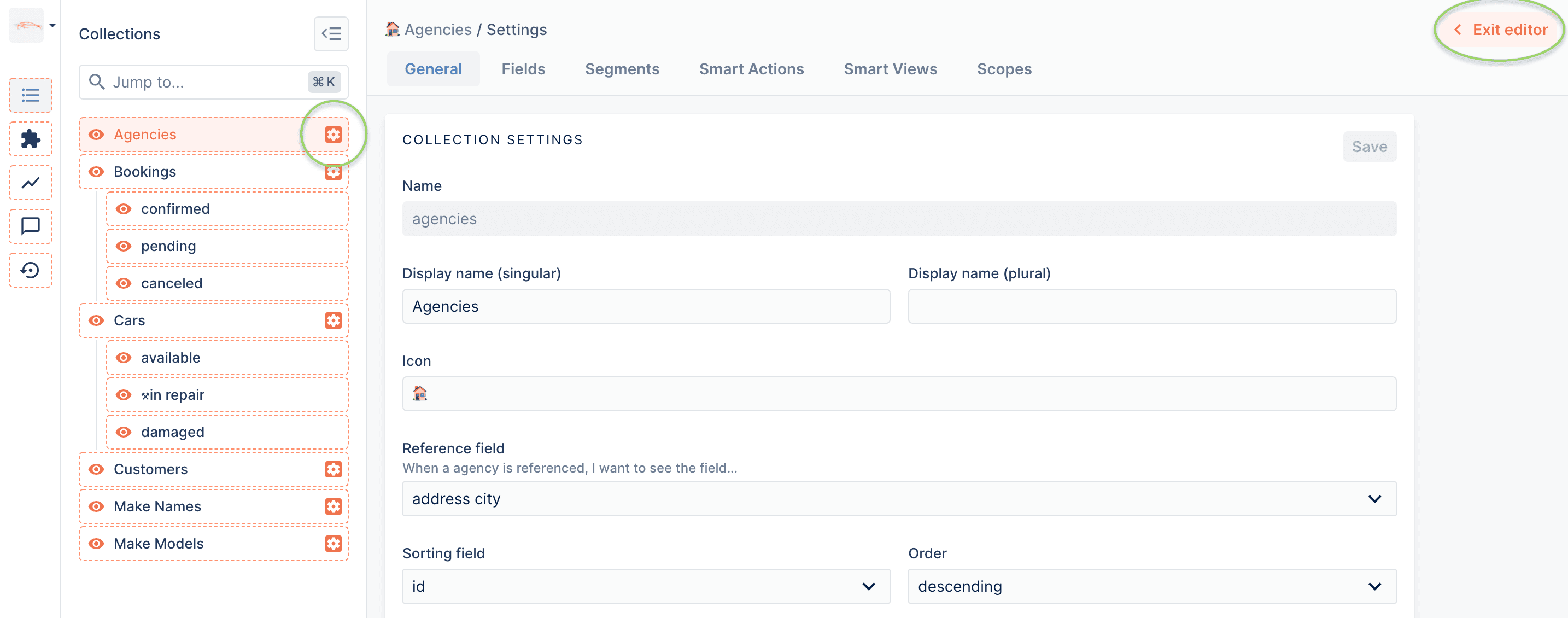This screenshot has height=618, width=1568.
Task: Switch to the Fields tab
Action: [x=523, y=69]
